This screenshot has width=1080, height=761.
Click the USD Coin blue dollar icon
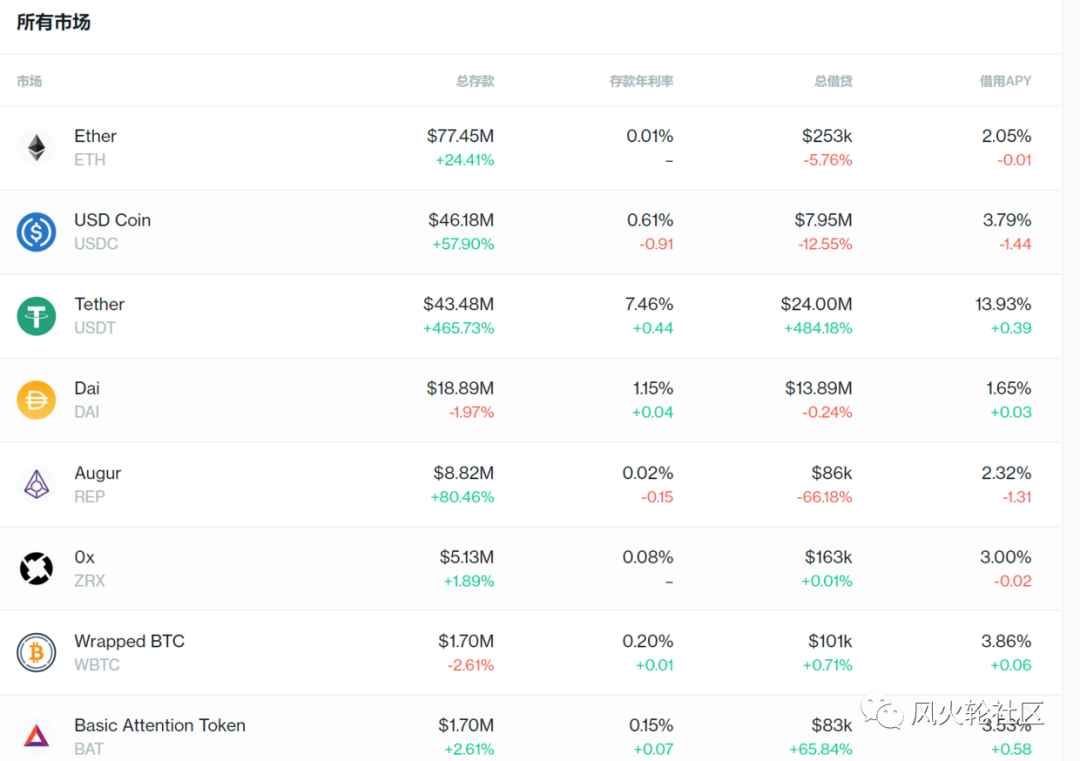tap(37, 231)
